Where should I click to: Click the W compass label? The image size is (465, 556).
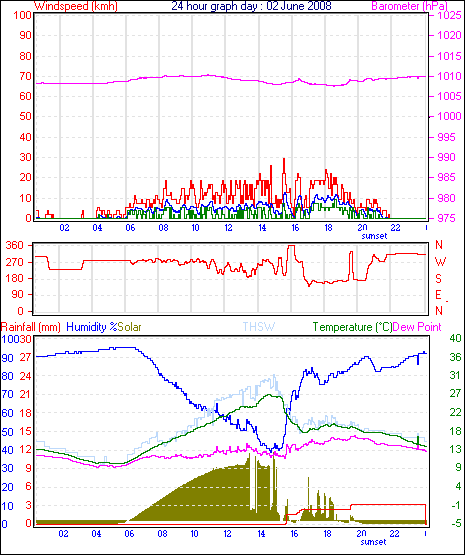[440, 262]
